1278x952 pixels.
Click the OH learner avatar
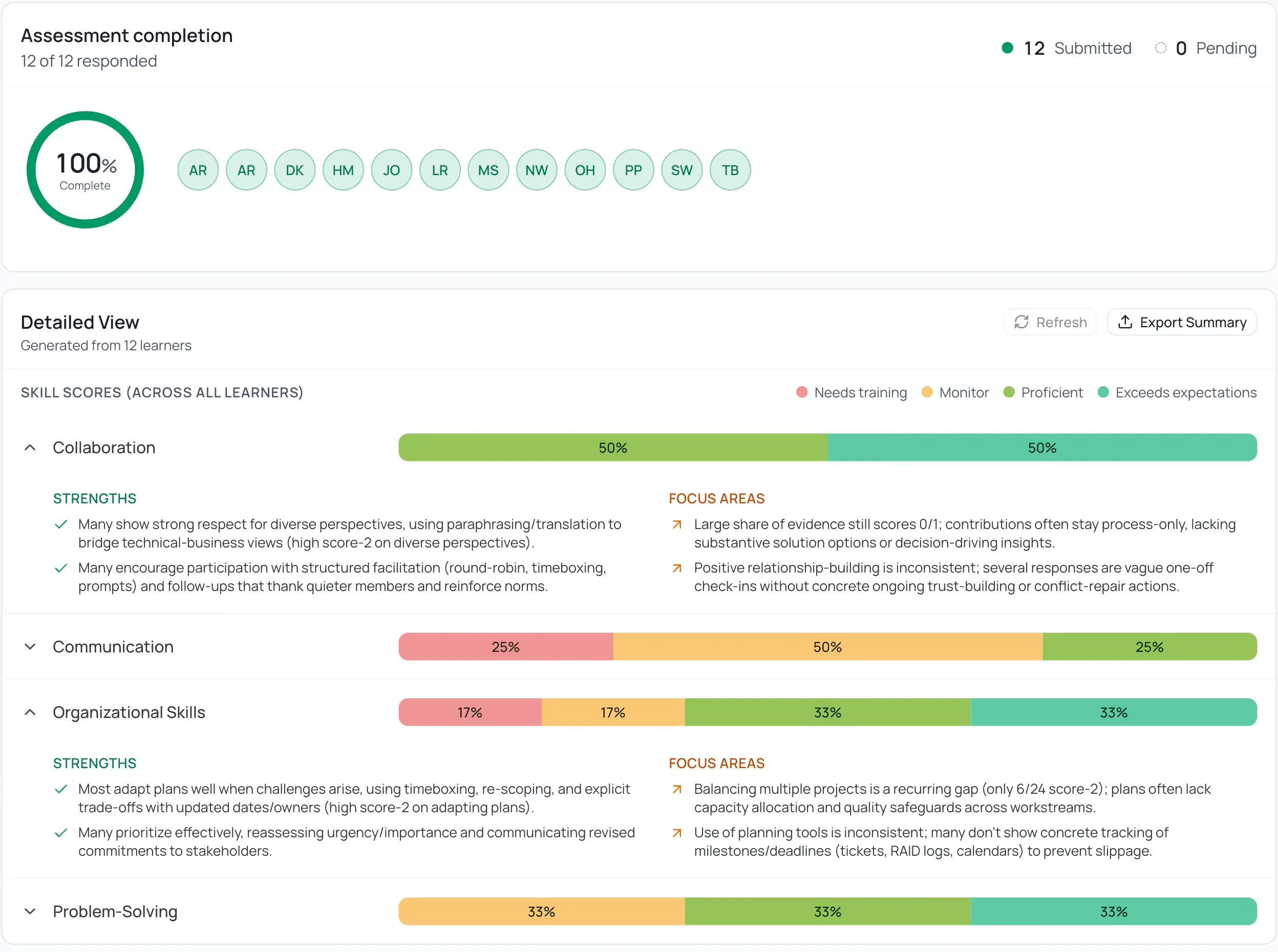585,170
